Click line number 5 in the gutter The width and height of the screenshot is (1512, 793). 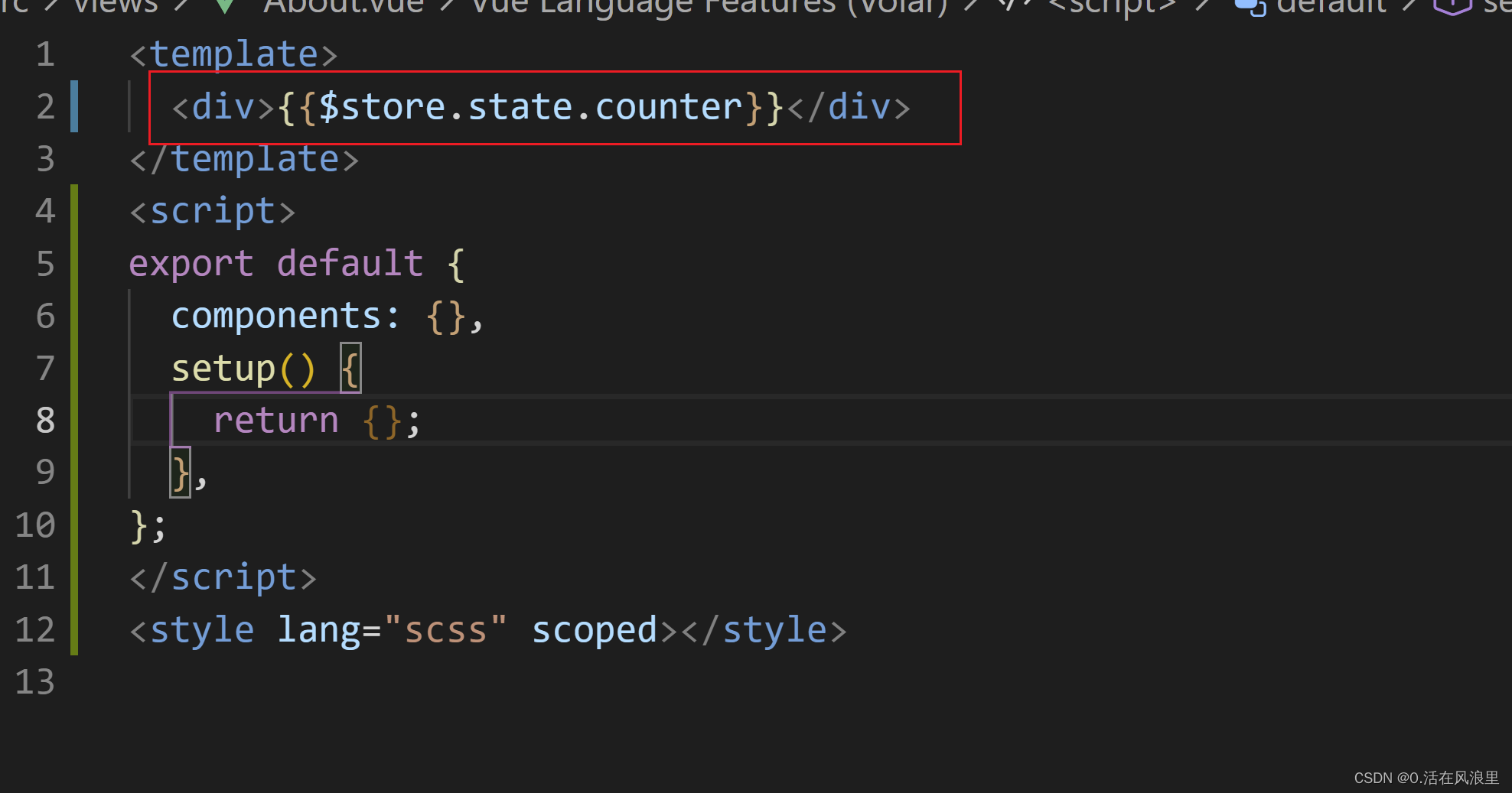tap(45, 264)
